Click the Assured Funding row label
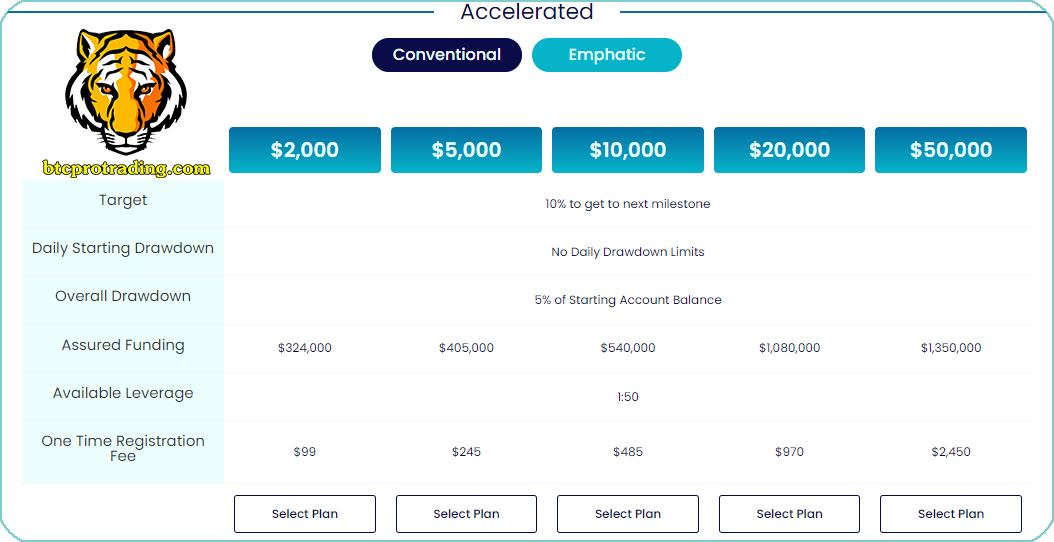The height and width of the screenshot is (542, 1054). click(x=123, y=345)
